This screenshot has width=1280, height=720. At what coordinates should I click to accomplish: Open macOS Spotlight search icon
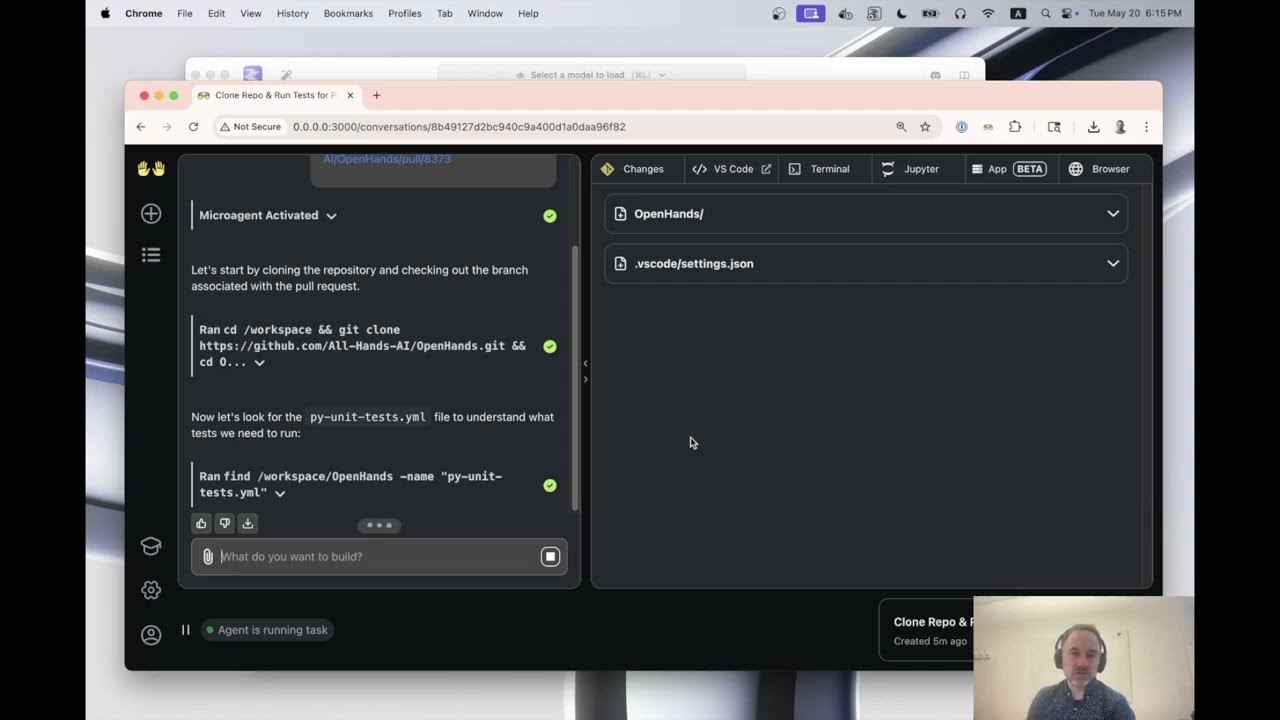pos(1045,13)
